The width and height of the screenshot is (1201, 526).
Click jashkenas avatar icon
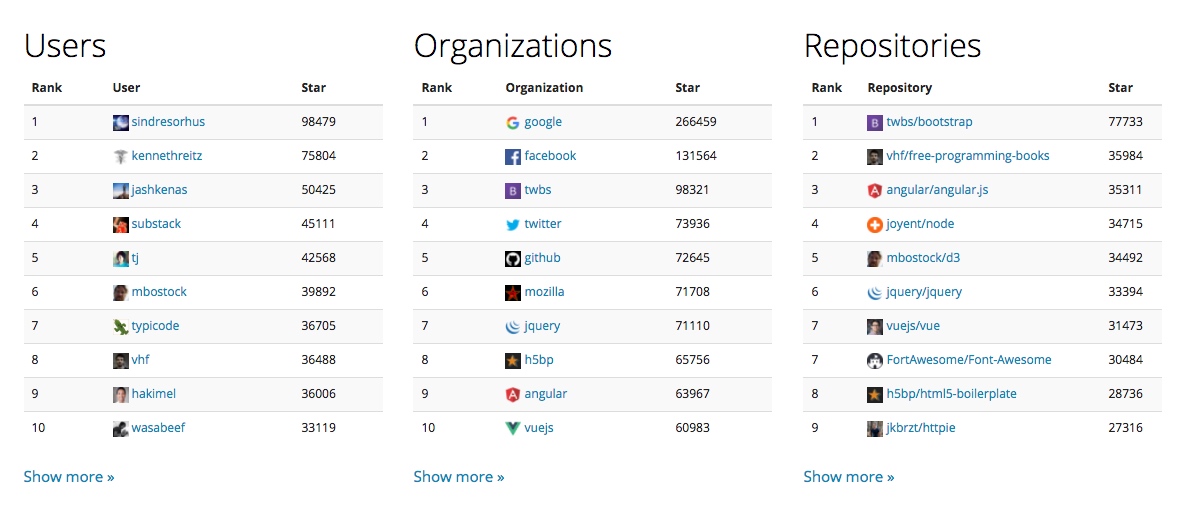pos(121,190)
